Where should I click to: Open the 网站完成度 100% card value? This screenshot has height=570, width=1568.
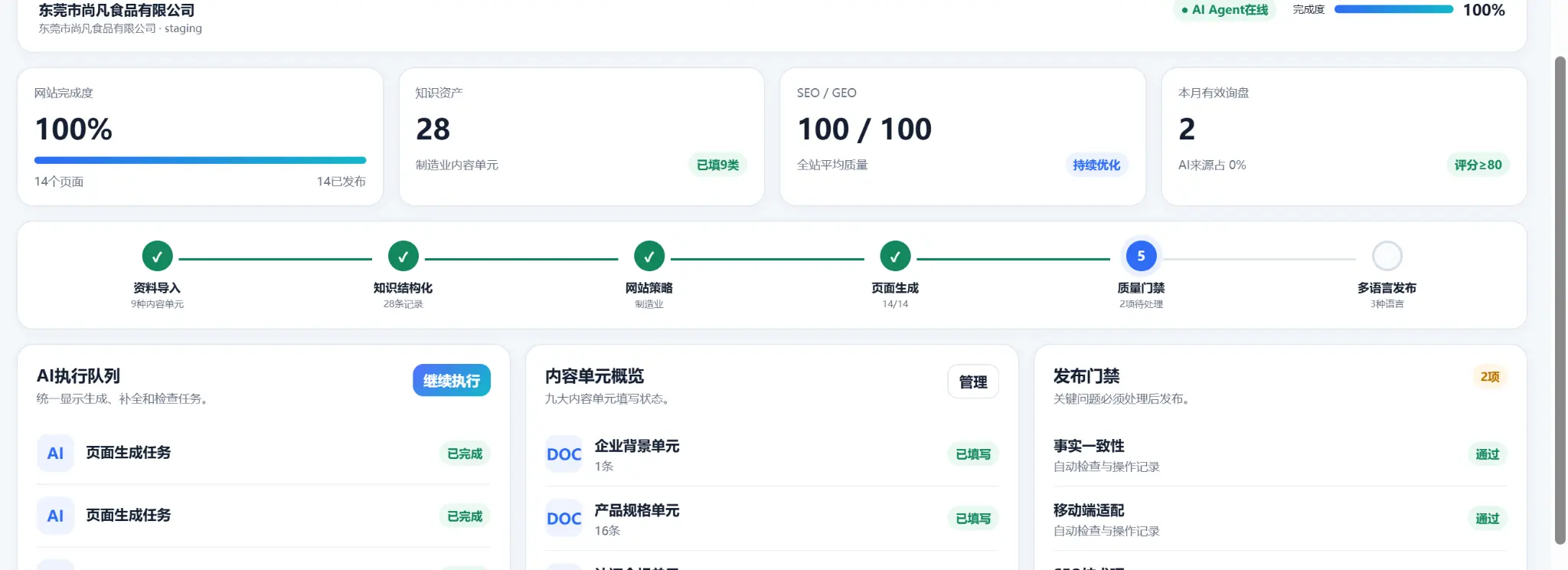pyautogui.click(x=73, y=129)
